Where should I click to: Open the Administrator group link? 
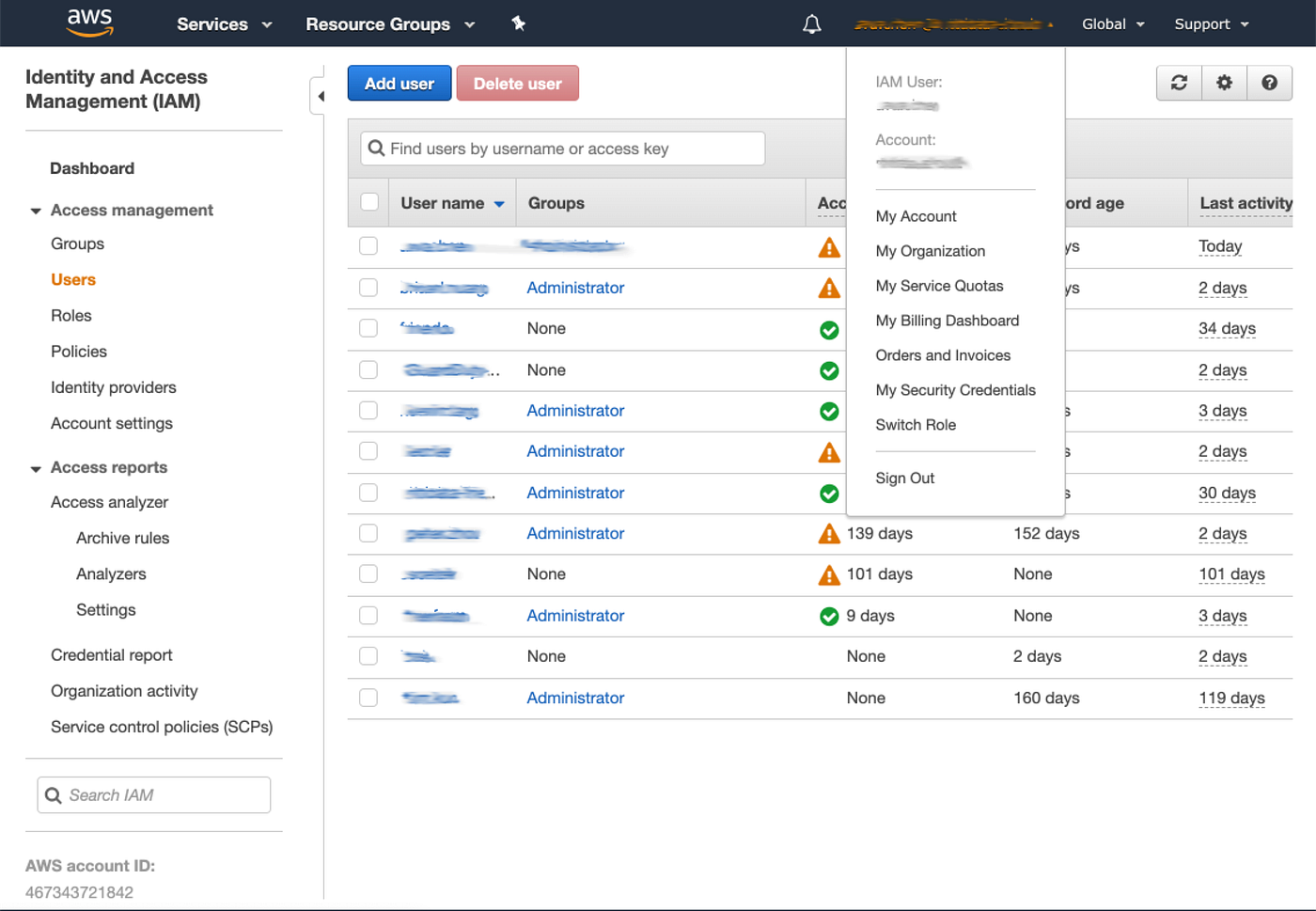pyautogui.click(x=574, y=288)
